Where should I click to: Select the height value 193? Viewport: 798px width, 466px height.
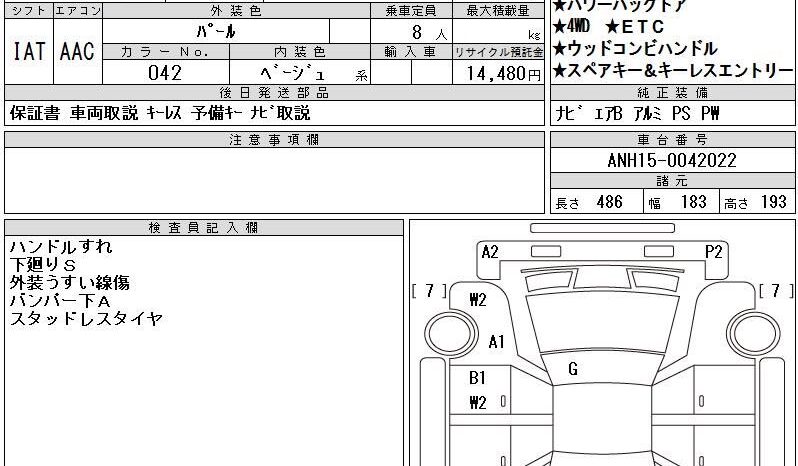click(774, 202)
